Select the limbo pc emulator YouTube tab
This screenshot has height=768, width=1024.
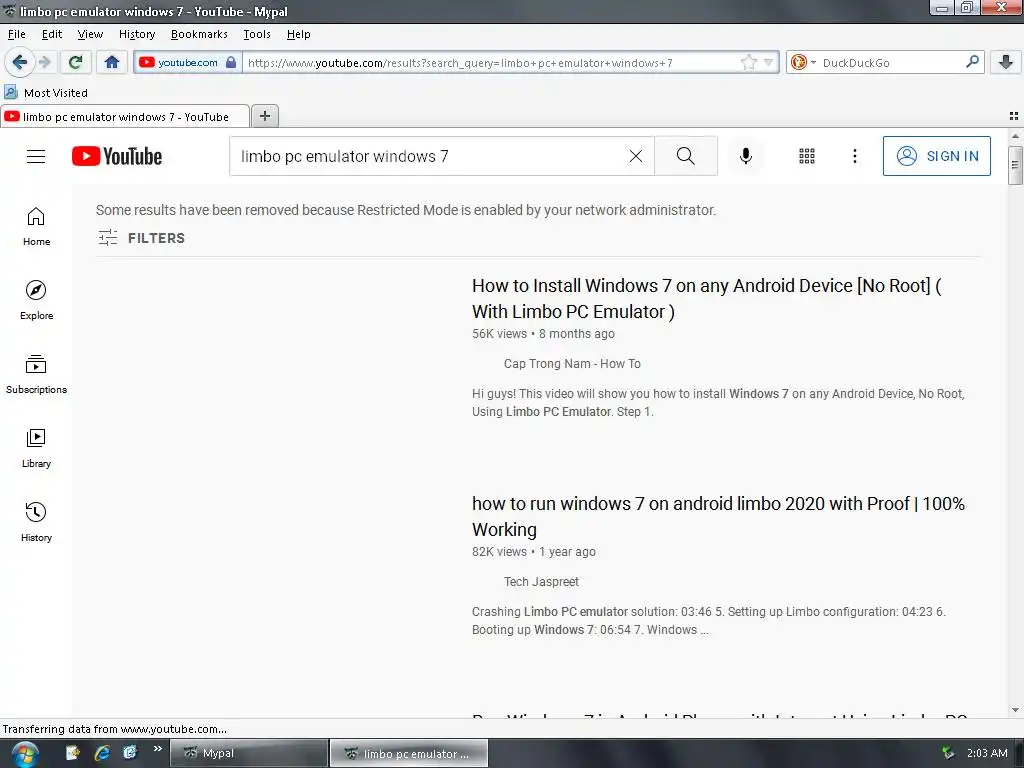point(125,117)
